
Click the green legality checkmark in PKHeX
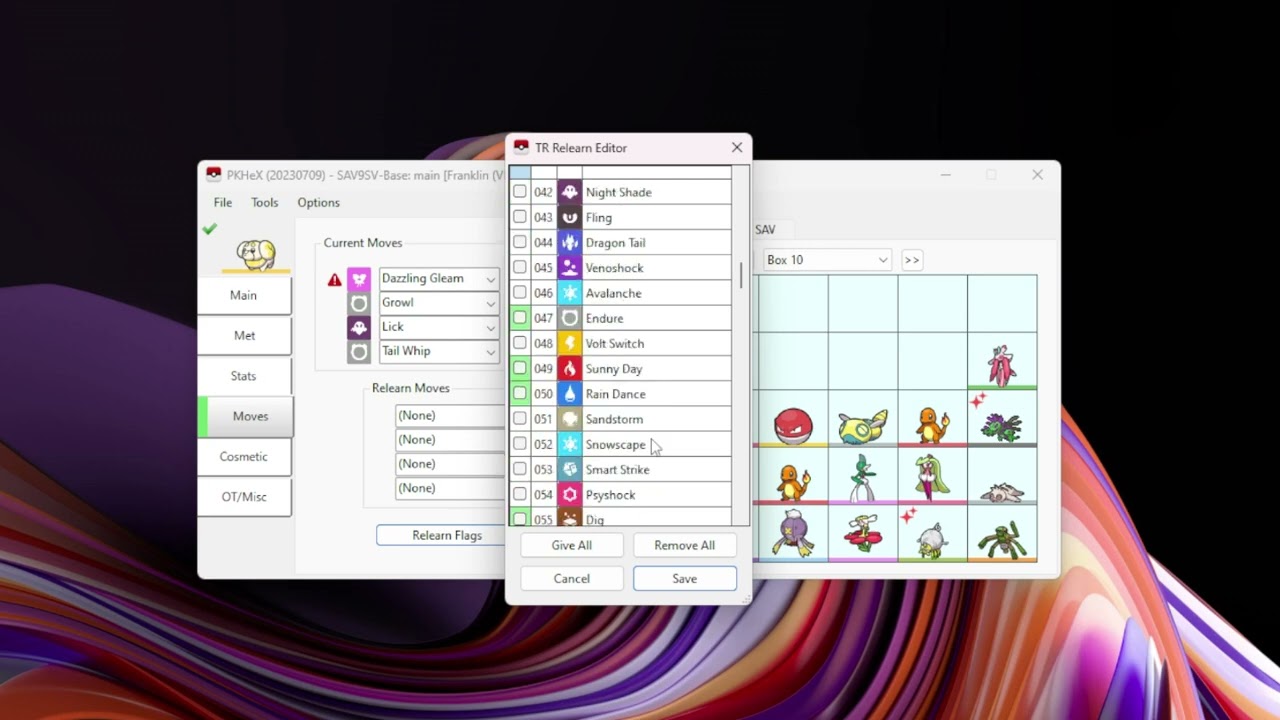tap(209, 229)
